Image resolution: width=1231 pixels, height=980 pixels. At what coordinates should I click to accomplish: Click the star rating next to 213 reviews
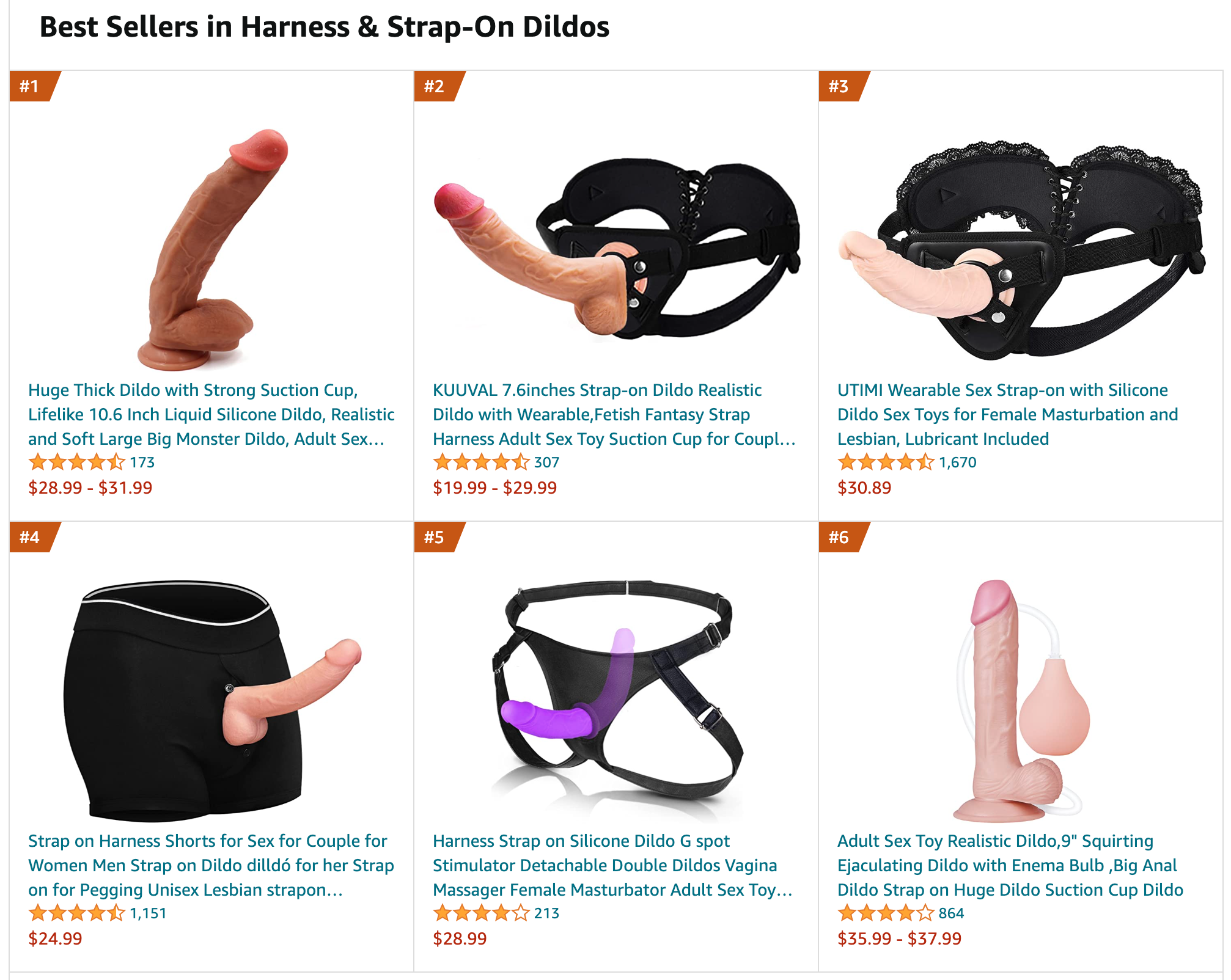[482, 913]
